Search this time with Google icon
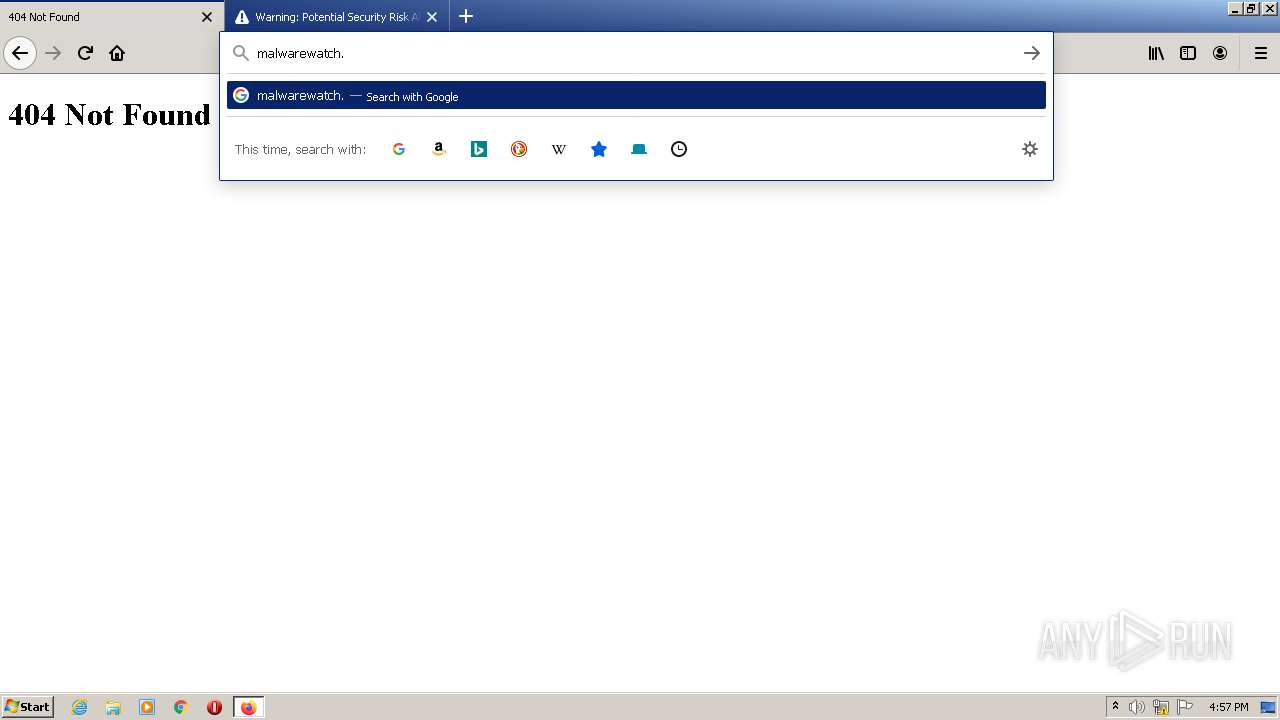This screenshot has height=720, width=1280. 399,149
